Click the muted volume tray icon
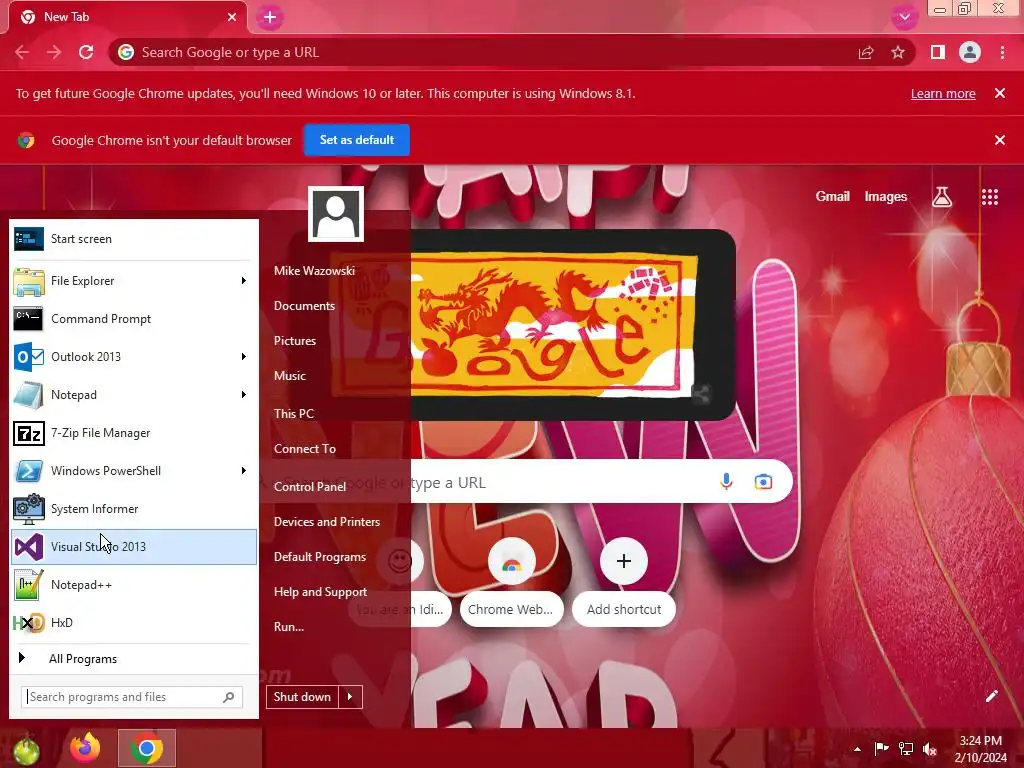Image resolution: width=1024 pixels, height=768 pixels. [x=930, y=749]
